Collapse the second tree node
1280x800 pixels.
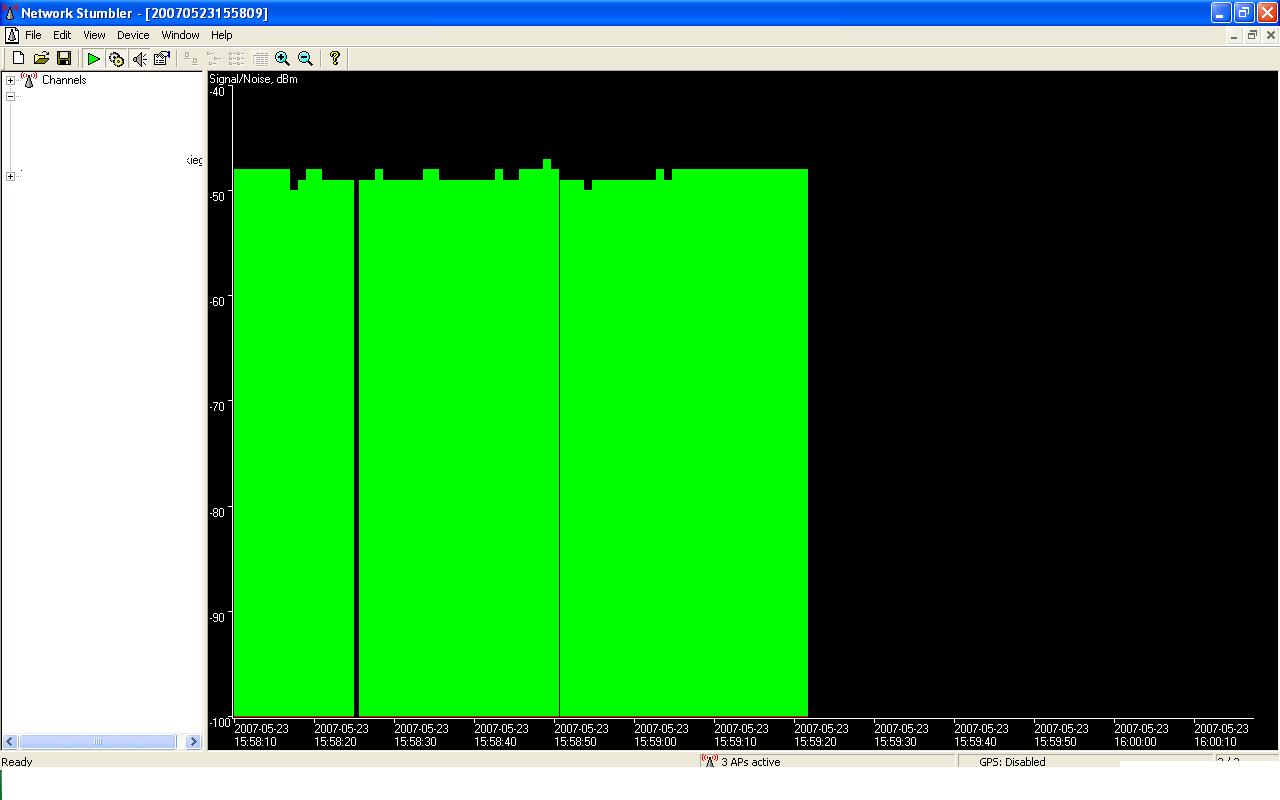[x=10, y=97]
